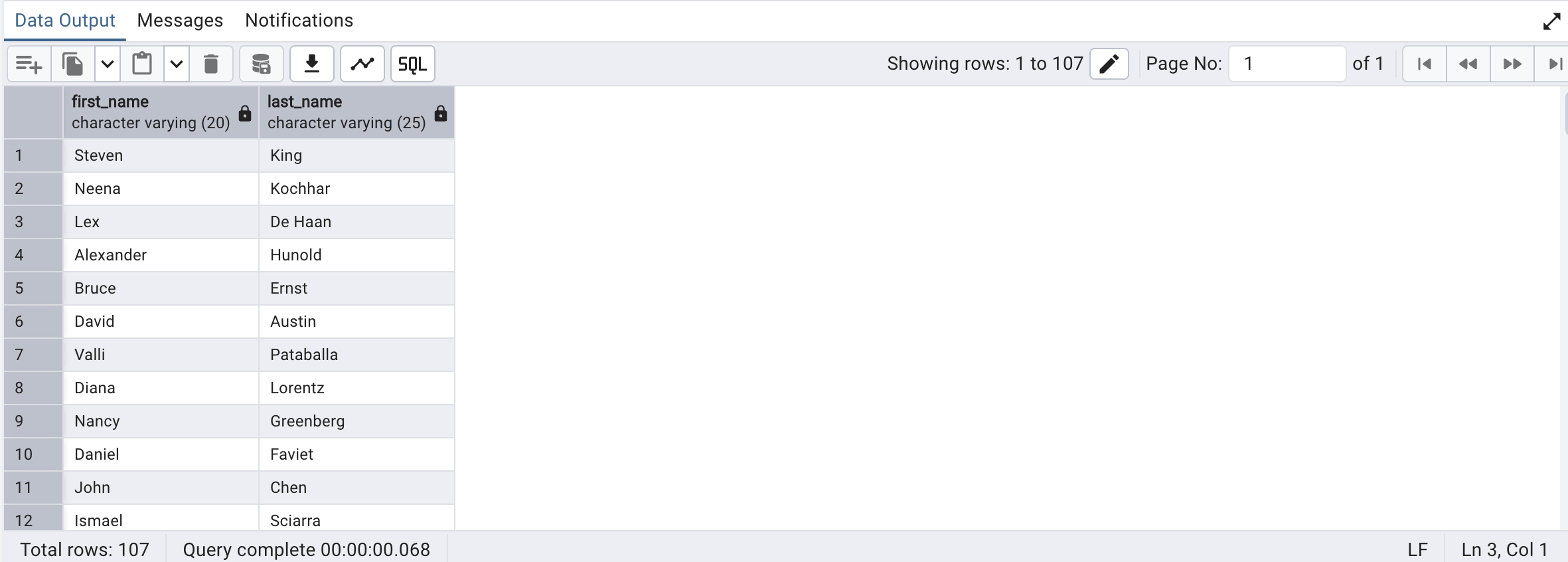Go to the first page
Image resolution: width=1568 pixels, height=562 pixels.
[x=1424, y=64]
